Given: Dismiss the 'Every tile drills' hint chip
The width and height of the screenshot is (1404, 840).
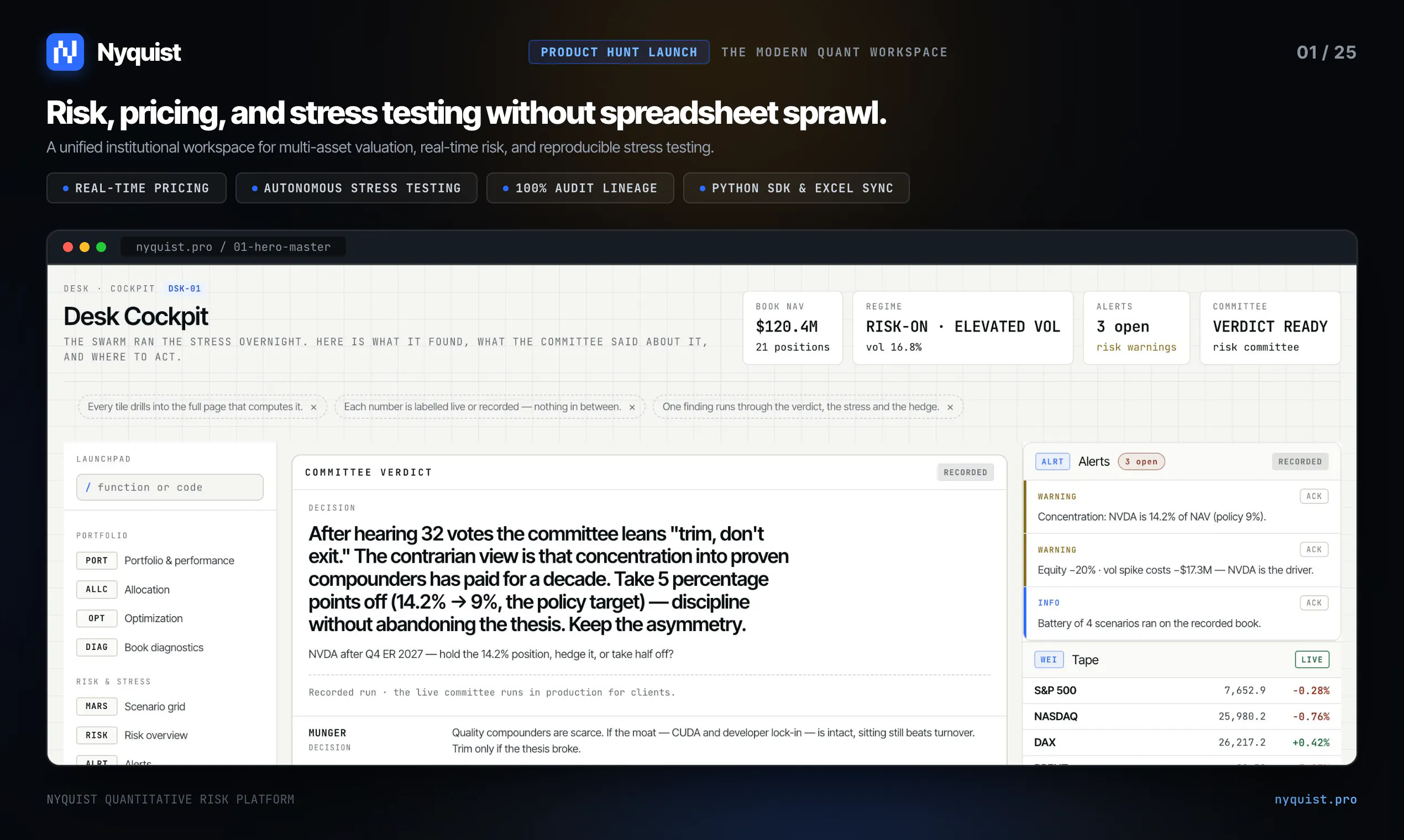Looking at the screenshot, I should [313, 407].
